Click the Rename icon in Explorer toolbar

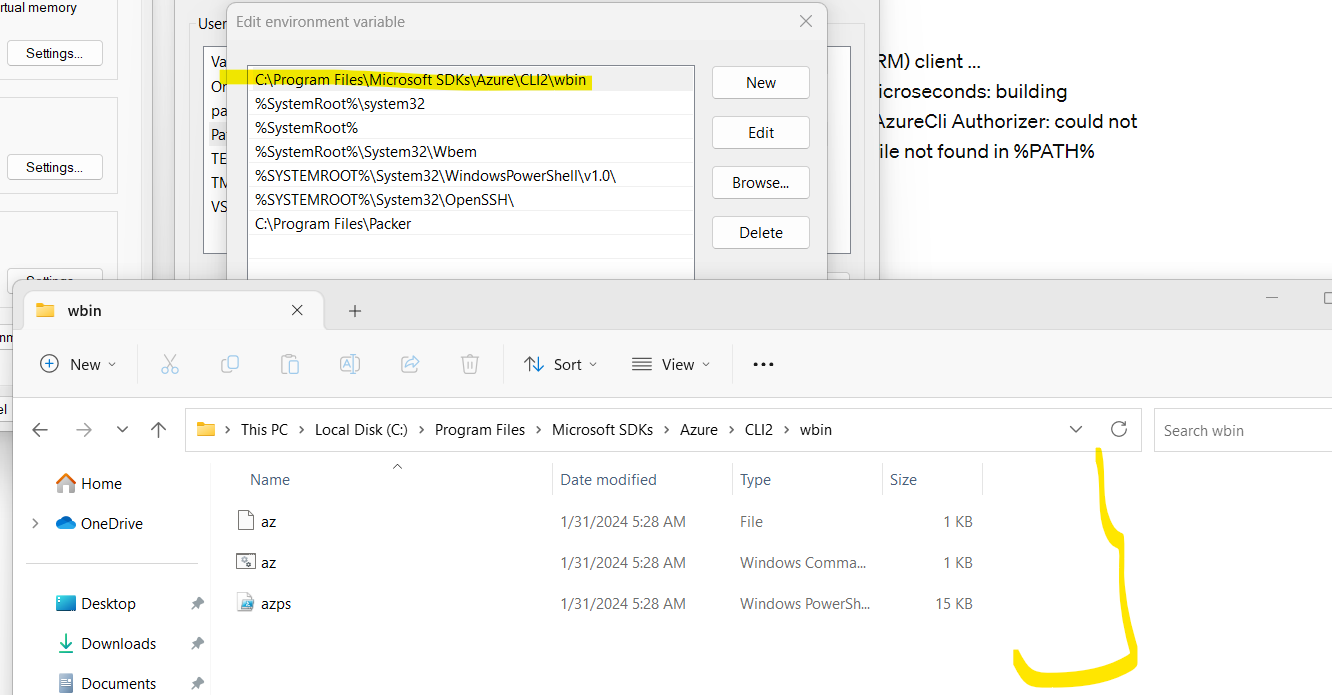coord(350,365)
